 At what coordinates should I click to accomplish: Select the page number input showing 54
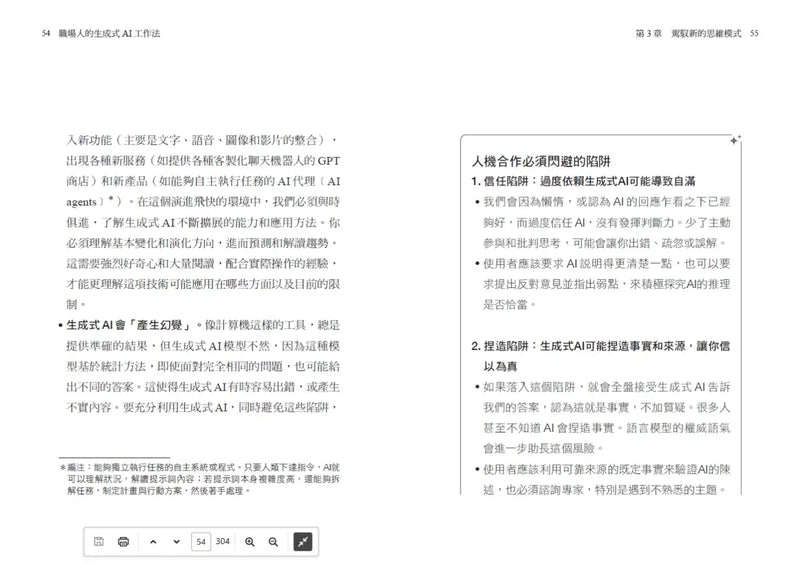point(202,542)
